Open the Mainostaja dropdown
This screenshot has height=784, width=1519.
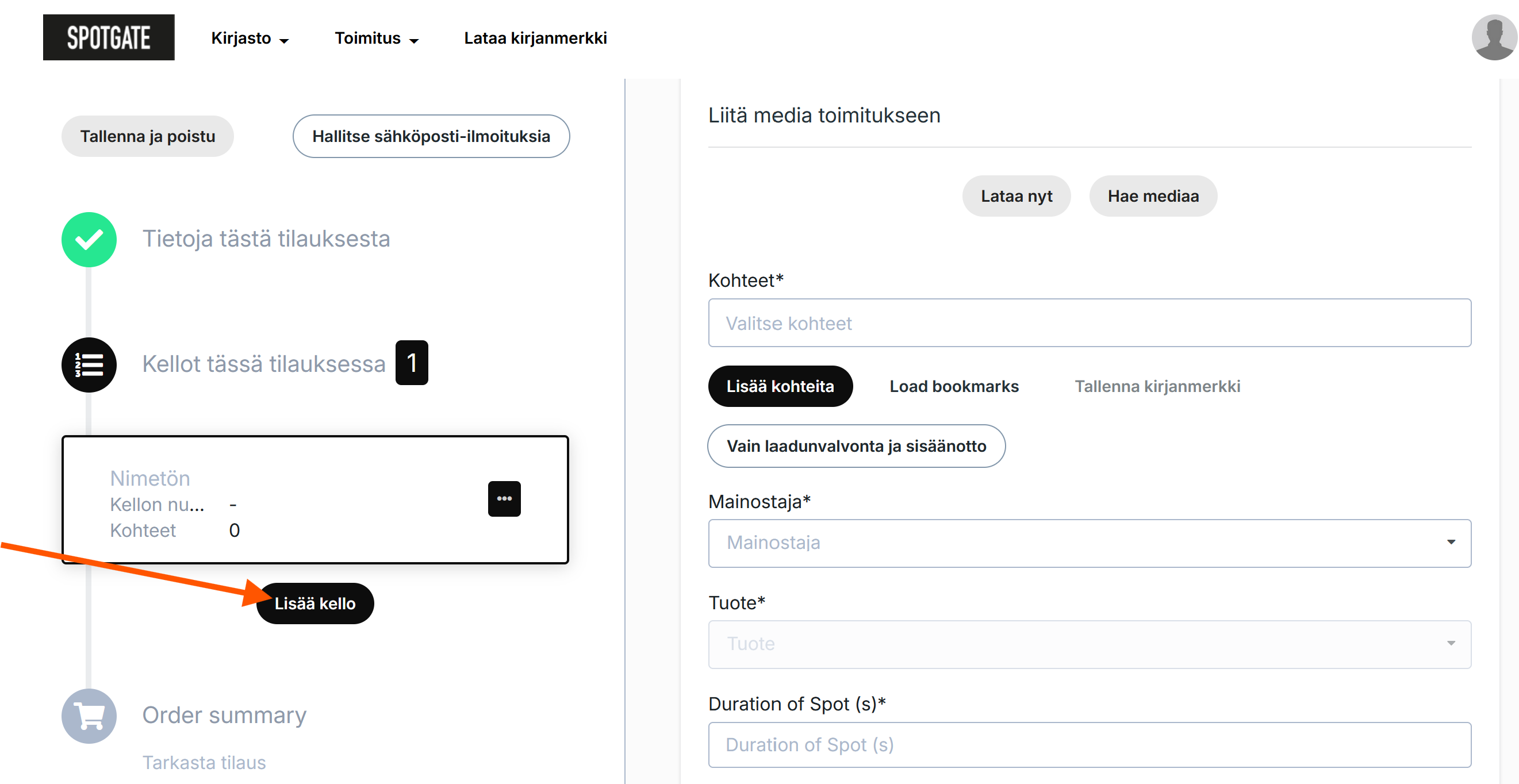tap(1089, 543)
